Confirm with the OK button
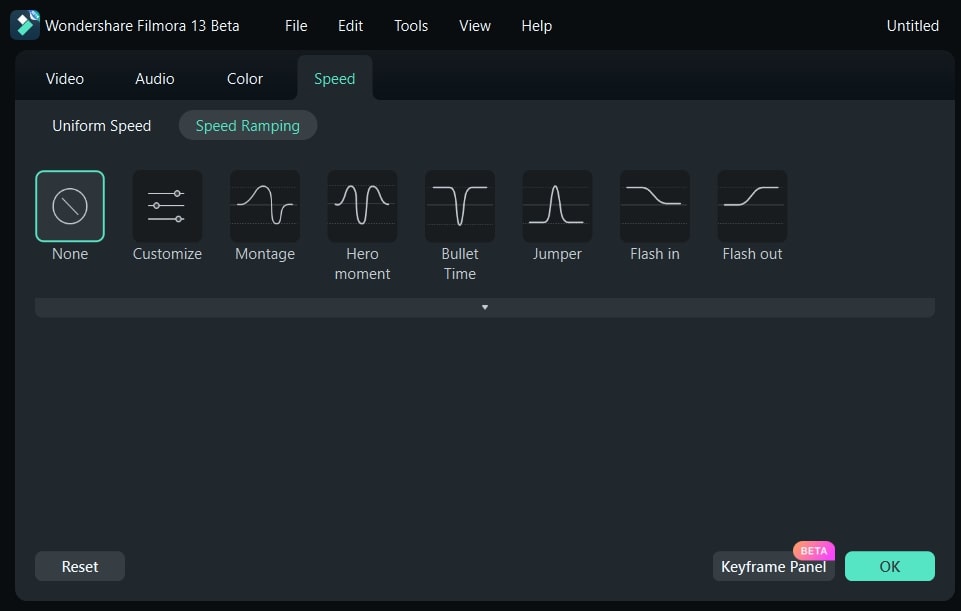Viewport: 961px width, 611px height. [890, 566]
